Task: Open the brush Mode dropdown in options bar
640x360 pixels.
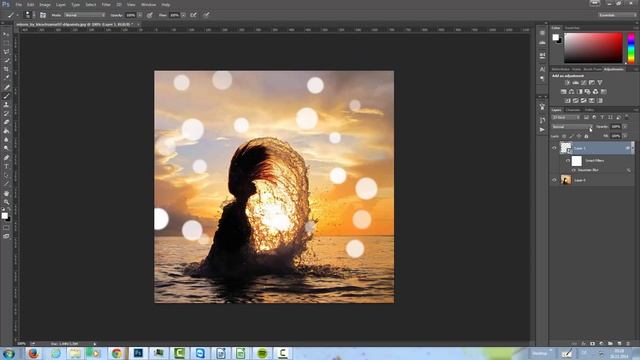Action: click(x=84, y=15)
